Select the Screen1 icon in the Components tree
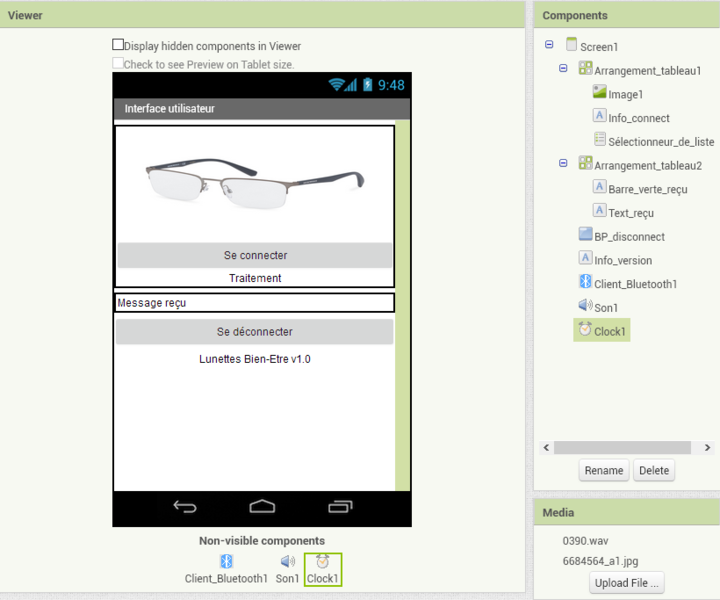This screenshot has width=720, height=600. (x=571, y=45)
